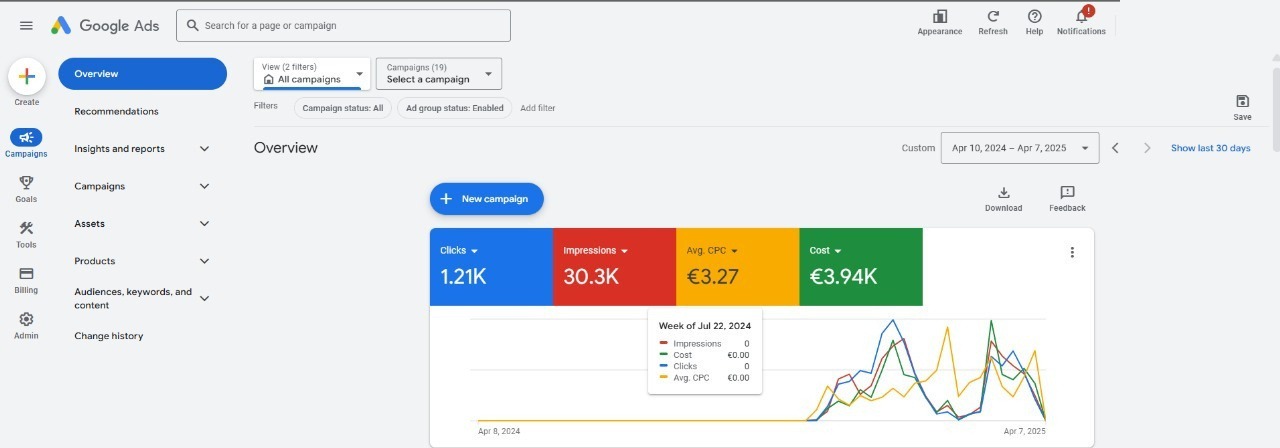Click the Add filter field
This screenshot has height=448, width=1280.
pos(538,108)
